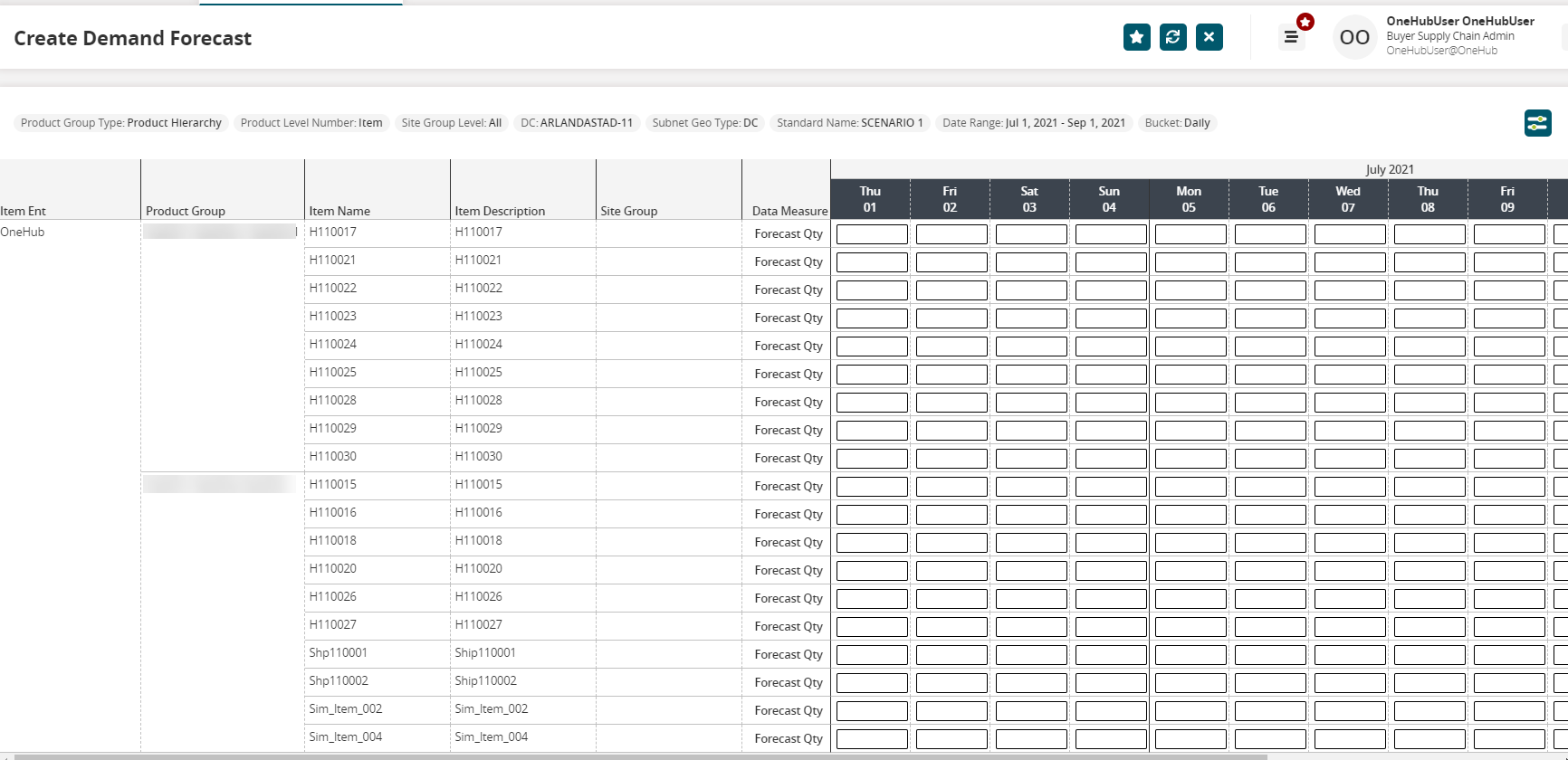Click the OO user avatar
Screen dimensions: 1568x760
click(x=1354, y=37)
